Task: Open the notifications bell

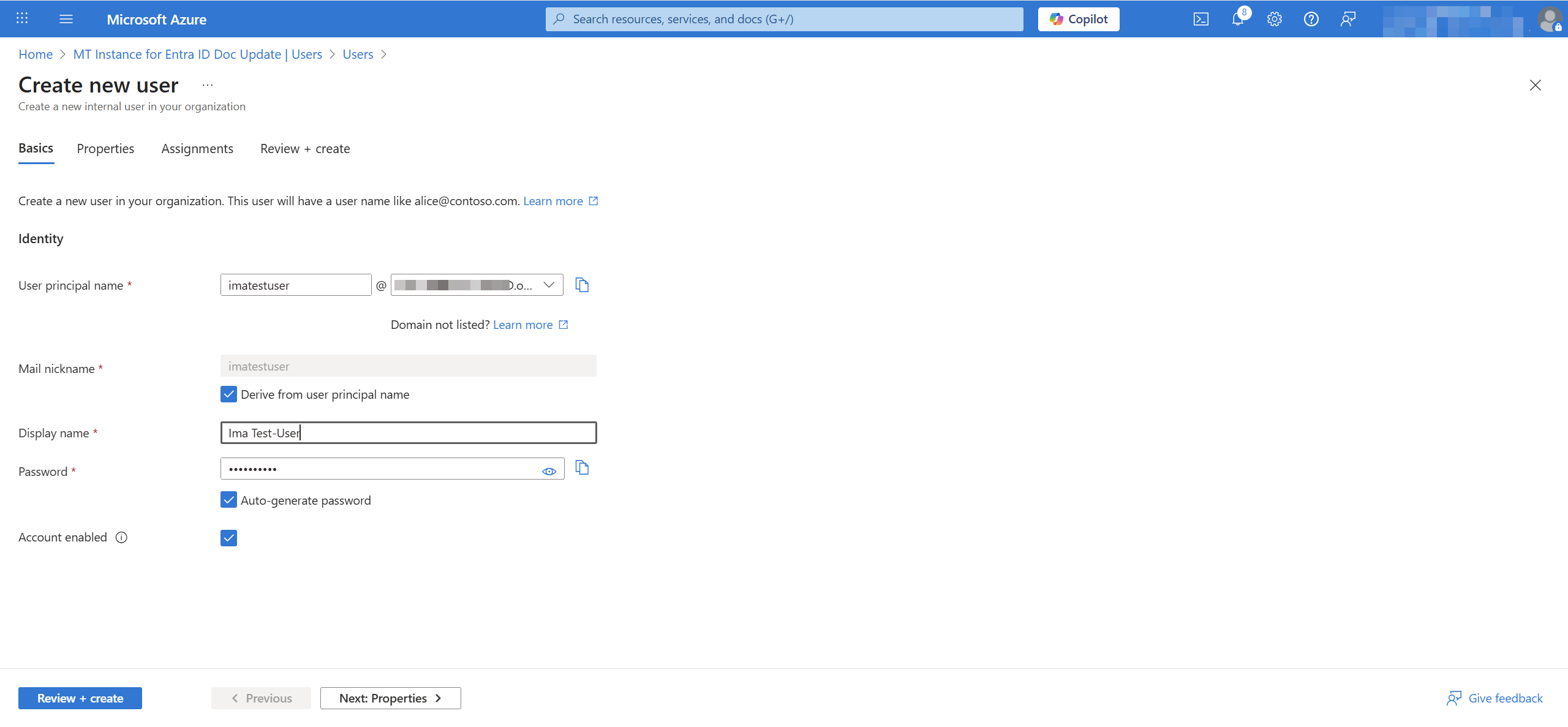Action: click(1238, 19)
